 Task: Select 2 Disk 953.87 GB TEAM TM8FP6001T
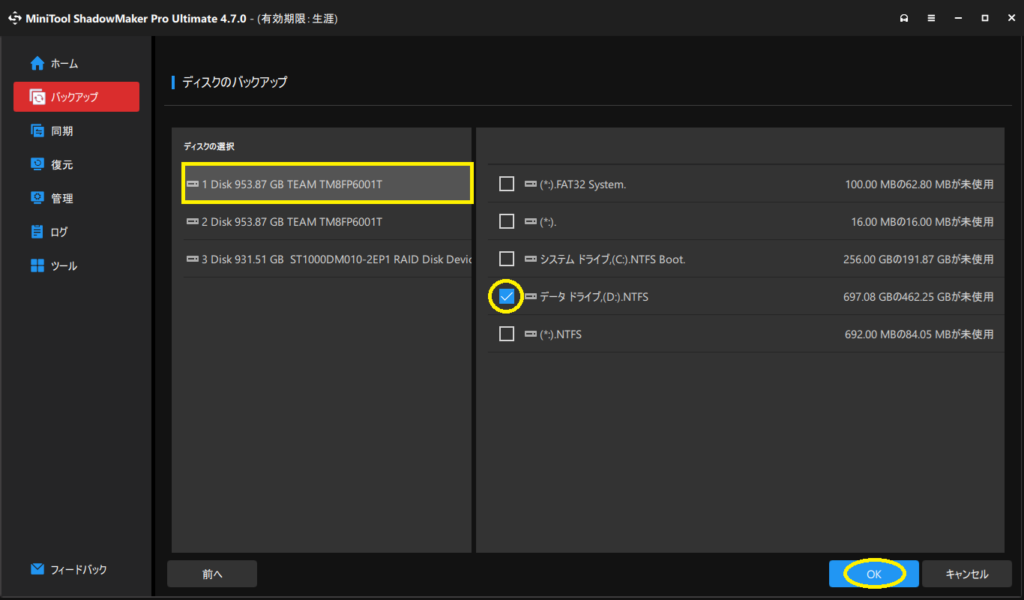click(327, 221)
